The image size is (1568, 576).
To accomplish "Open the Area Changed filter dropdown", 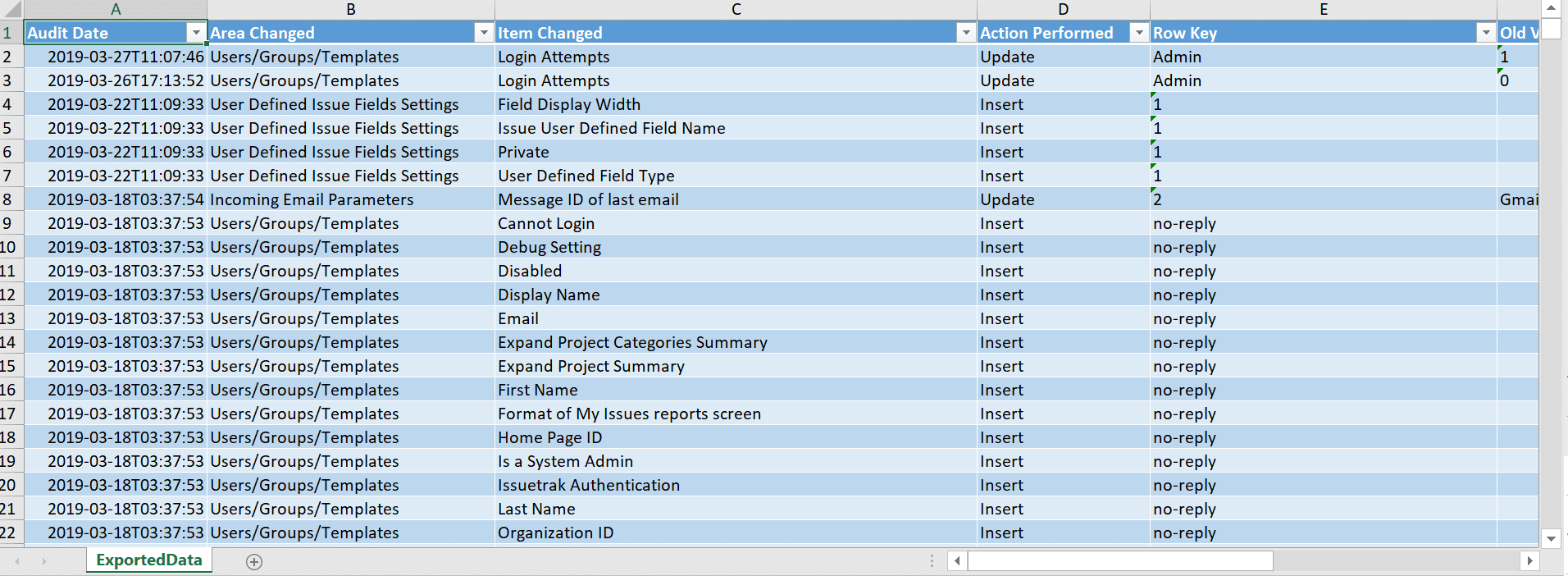I will click(484, 33).
